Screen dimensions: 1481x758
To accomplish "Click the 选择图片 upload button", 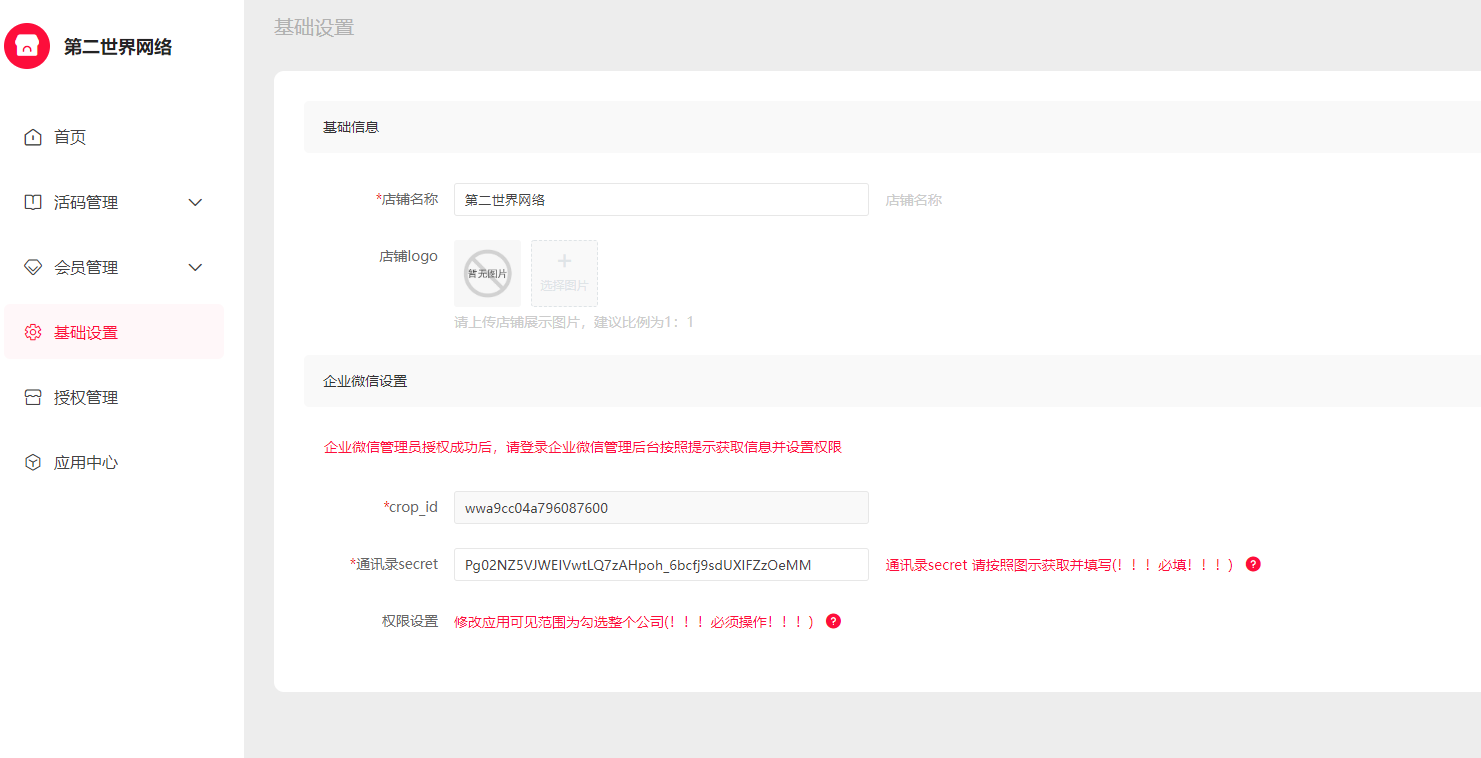I will [x=564, y=273].
